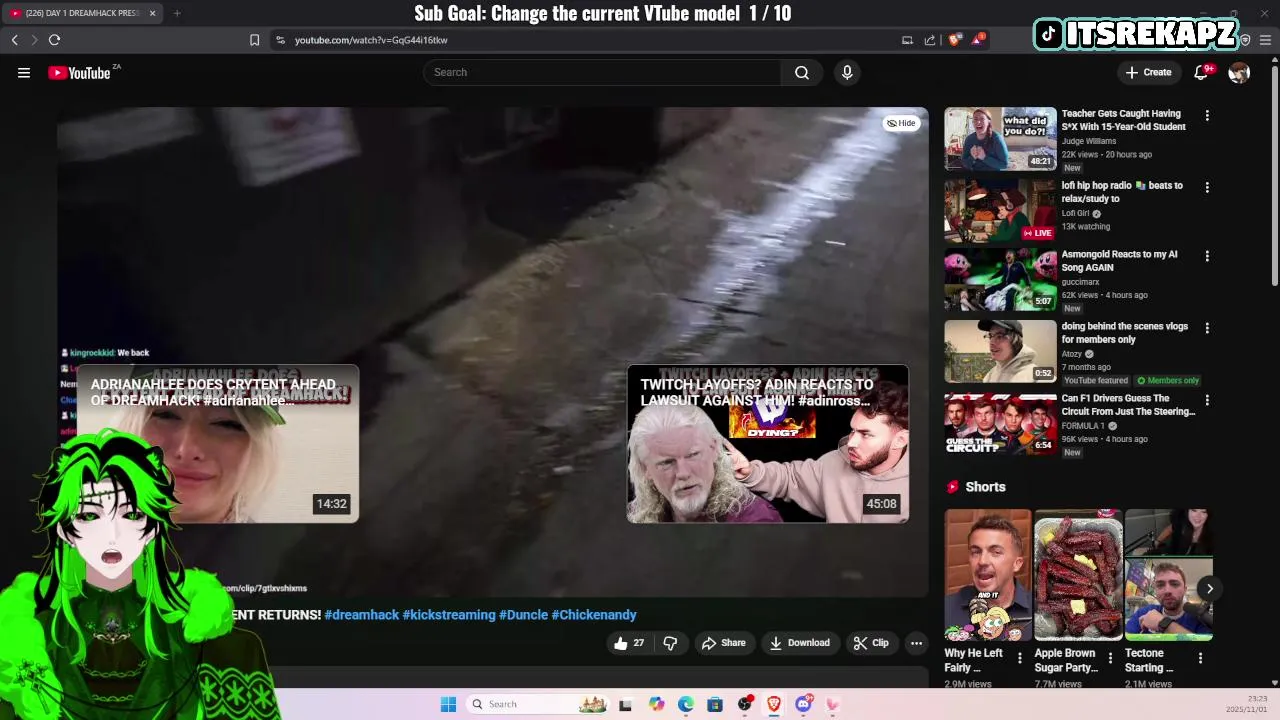
Task: Like the video
Action: click(x=629, y=643)
